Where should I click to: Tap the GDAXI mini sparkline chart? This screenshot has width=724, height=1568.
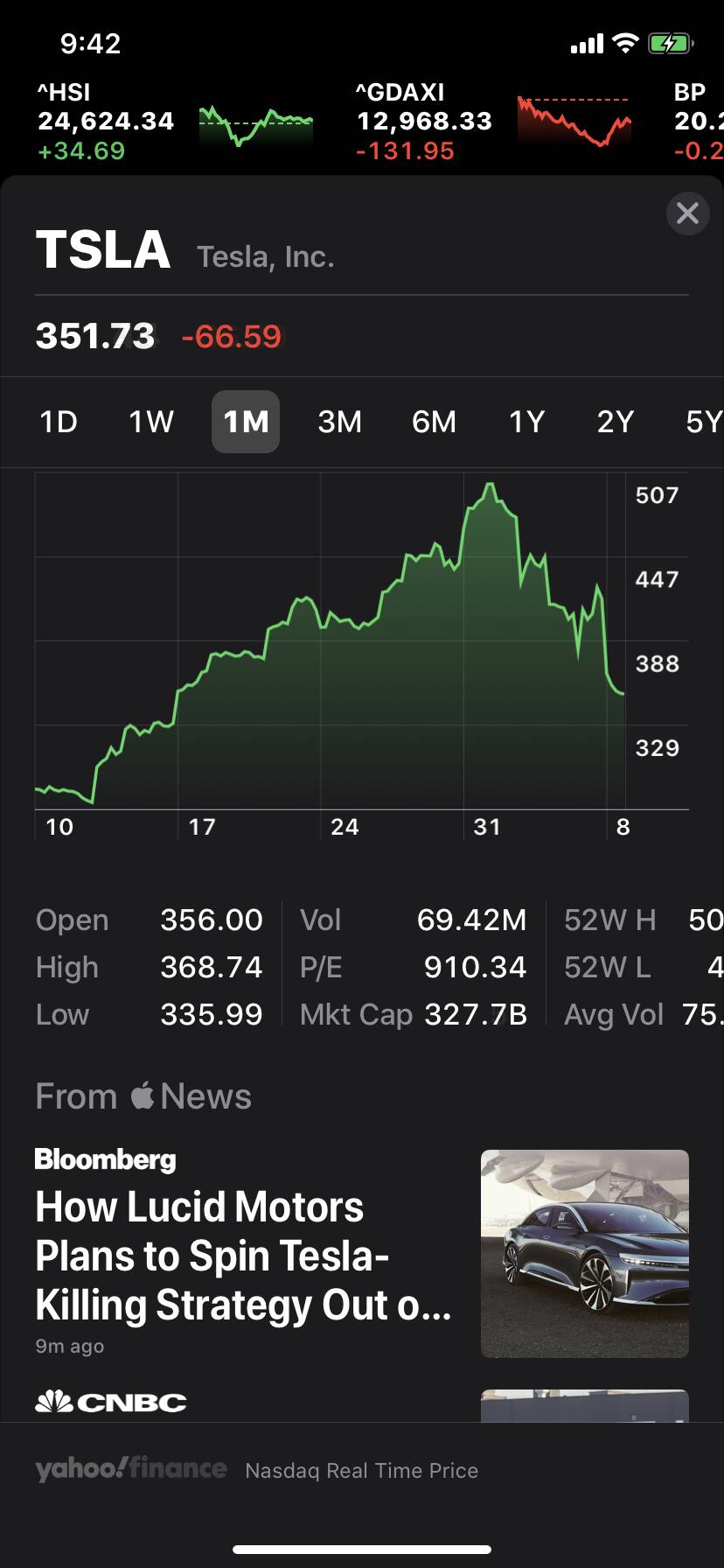[574, 121]
